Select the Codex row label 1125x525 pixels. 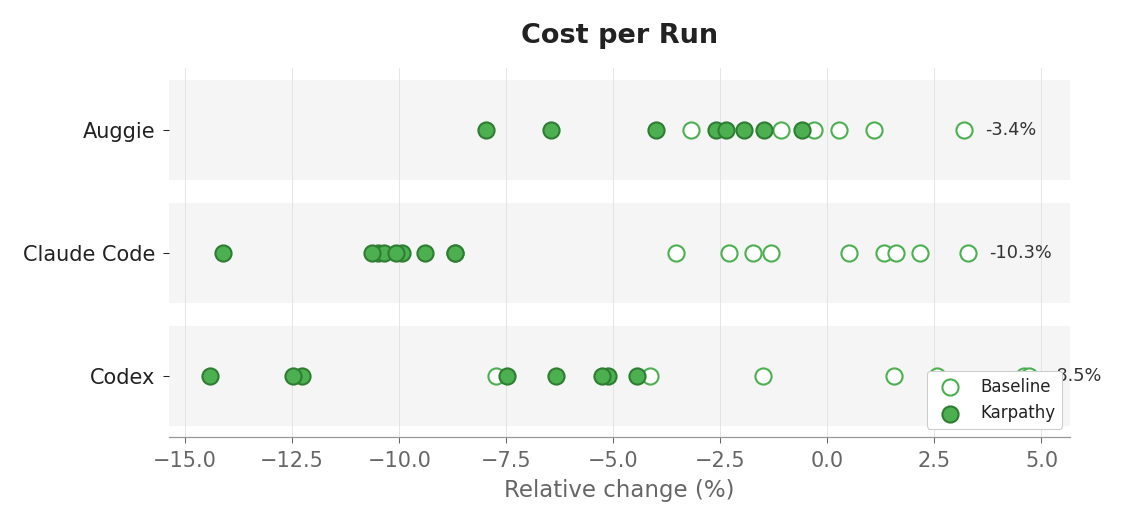pos(122,377)
